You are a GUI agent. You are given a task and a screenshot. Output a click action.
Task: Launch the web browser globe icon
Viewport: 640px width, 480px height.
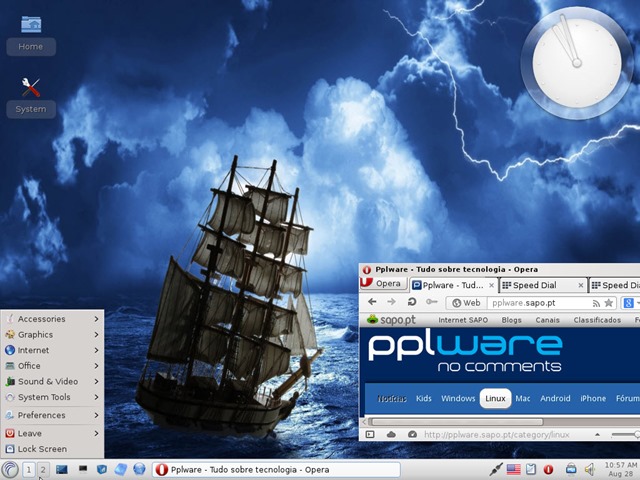139,470
